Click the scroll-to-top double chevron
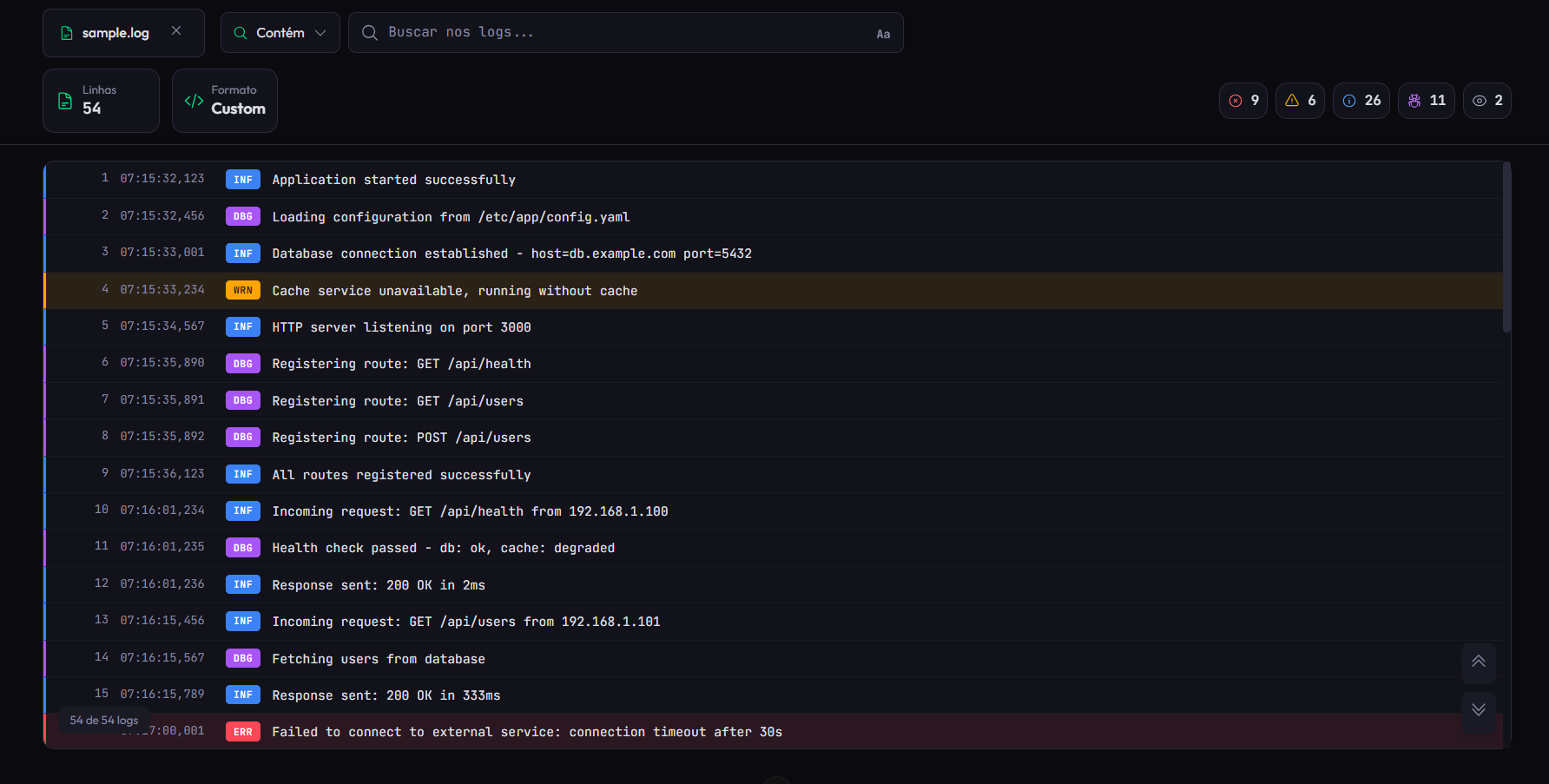Image resolution: width=1549 pixels, height=784 pixels. (1479, 662)
